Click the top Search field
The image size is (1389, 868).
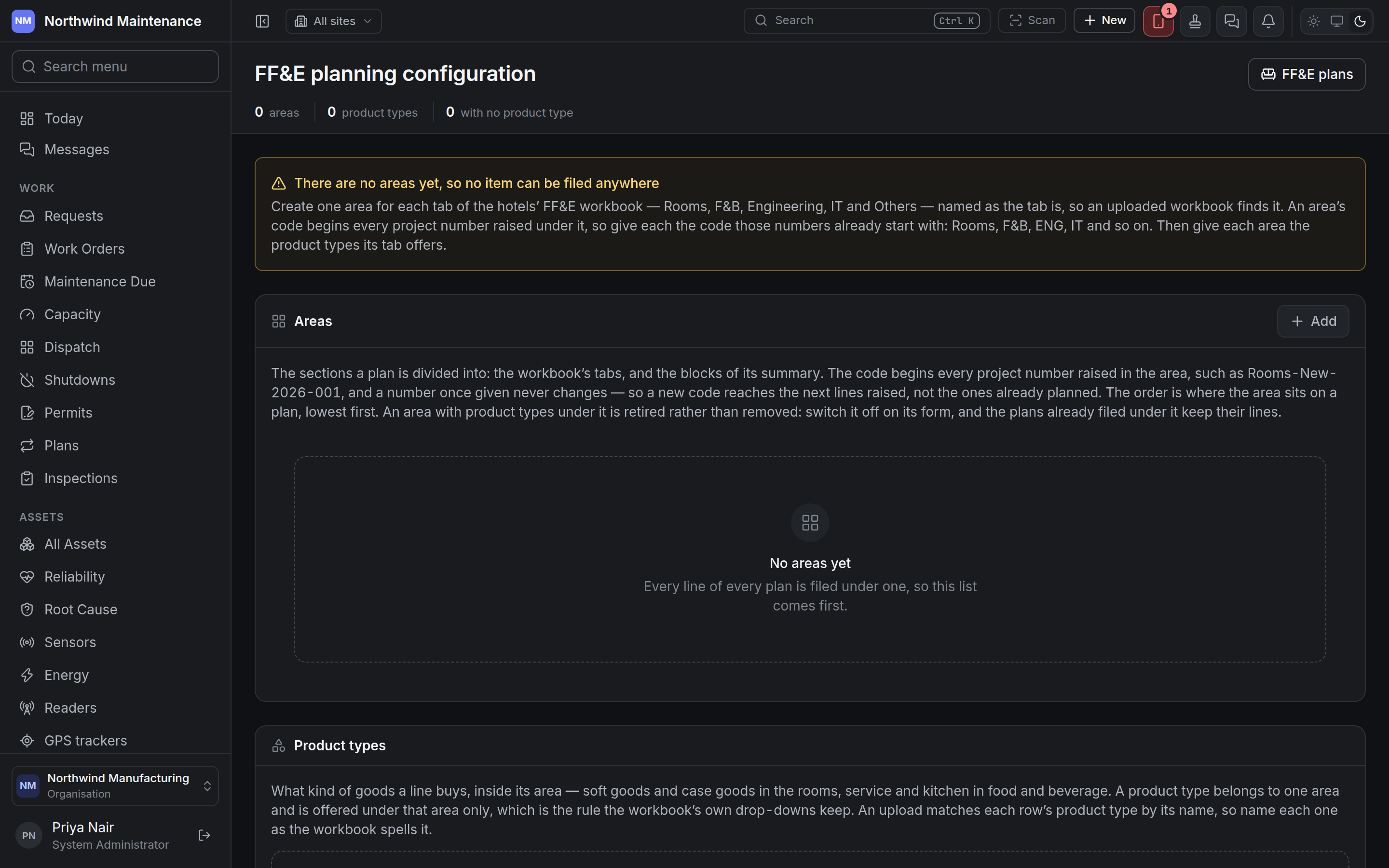(x=867, y=21)
